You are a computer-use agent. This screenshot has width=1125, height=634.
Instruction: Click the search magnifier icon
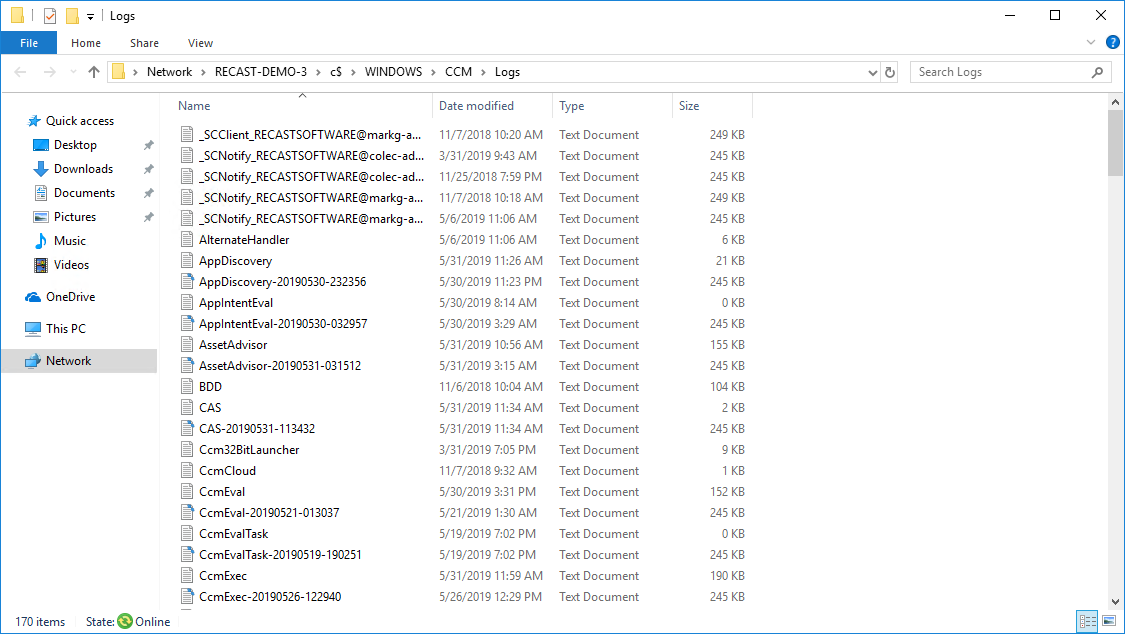[x=1097, y=72]
